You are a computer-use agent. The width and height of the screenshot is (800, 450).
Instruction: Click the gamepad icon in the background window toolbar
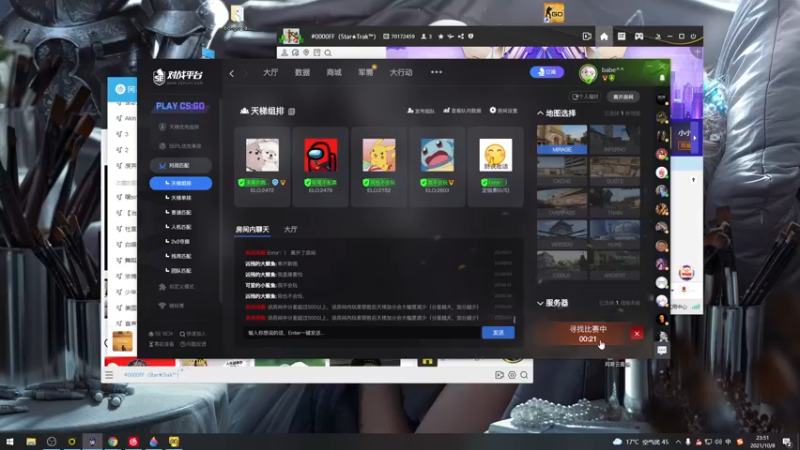(639, 36)
